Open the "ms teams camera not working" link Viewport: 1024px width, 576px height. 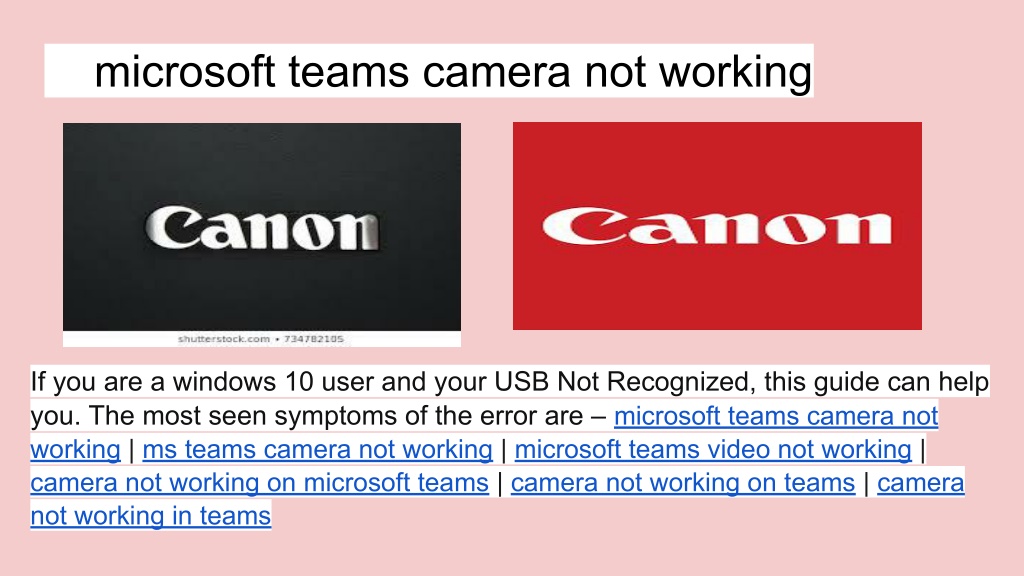coord(317,449)
